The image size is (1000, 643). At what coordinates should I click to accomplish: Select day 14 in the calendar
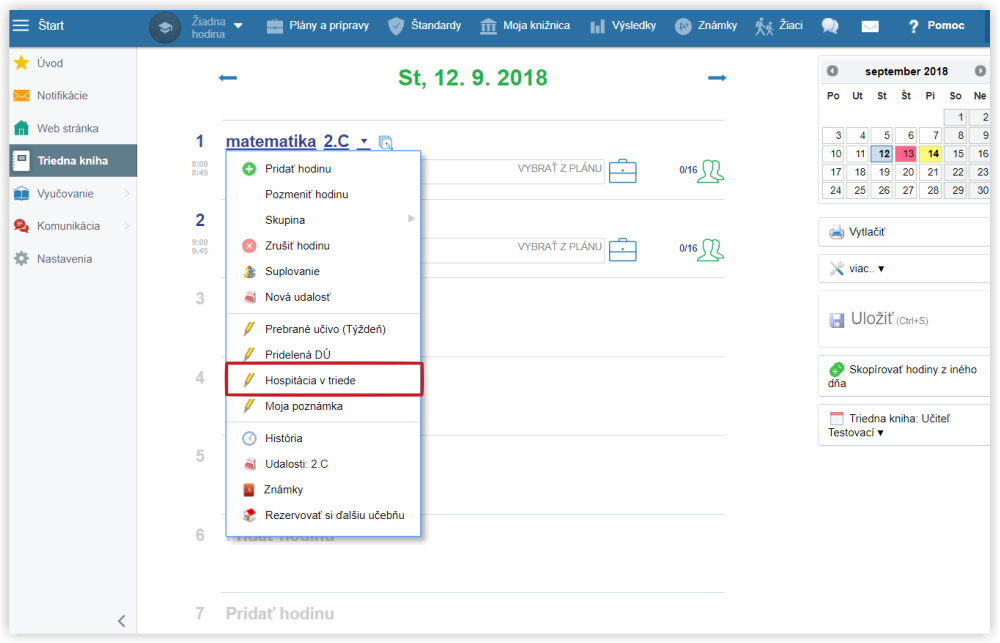[x=931, y=154]
